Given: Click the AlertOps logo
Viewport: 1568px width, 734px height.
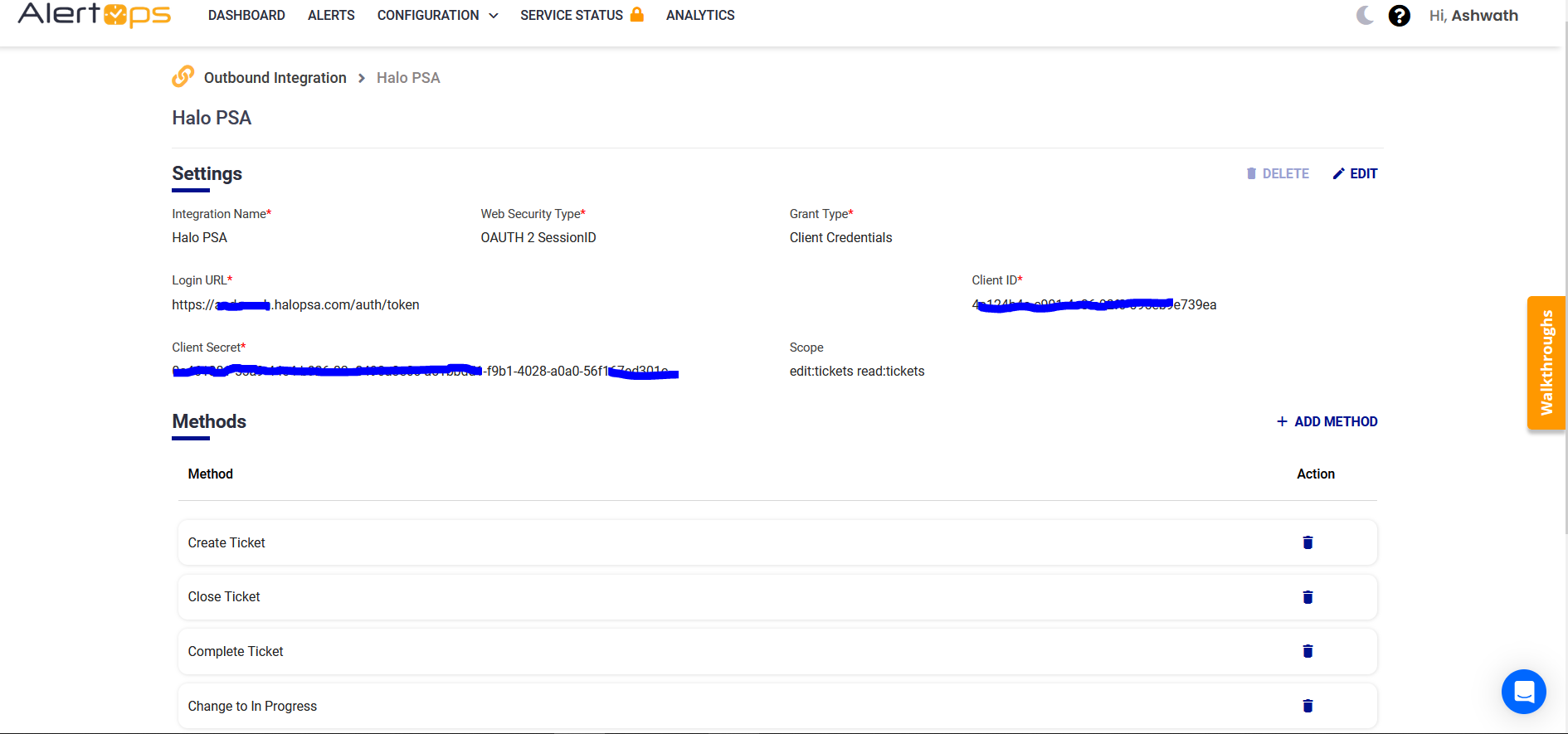Looking at the screenshot, I should point(95,15).
